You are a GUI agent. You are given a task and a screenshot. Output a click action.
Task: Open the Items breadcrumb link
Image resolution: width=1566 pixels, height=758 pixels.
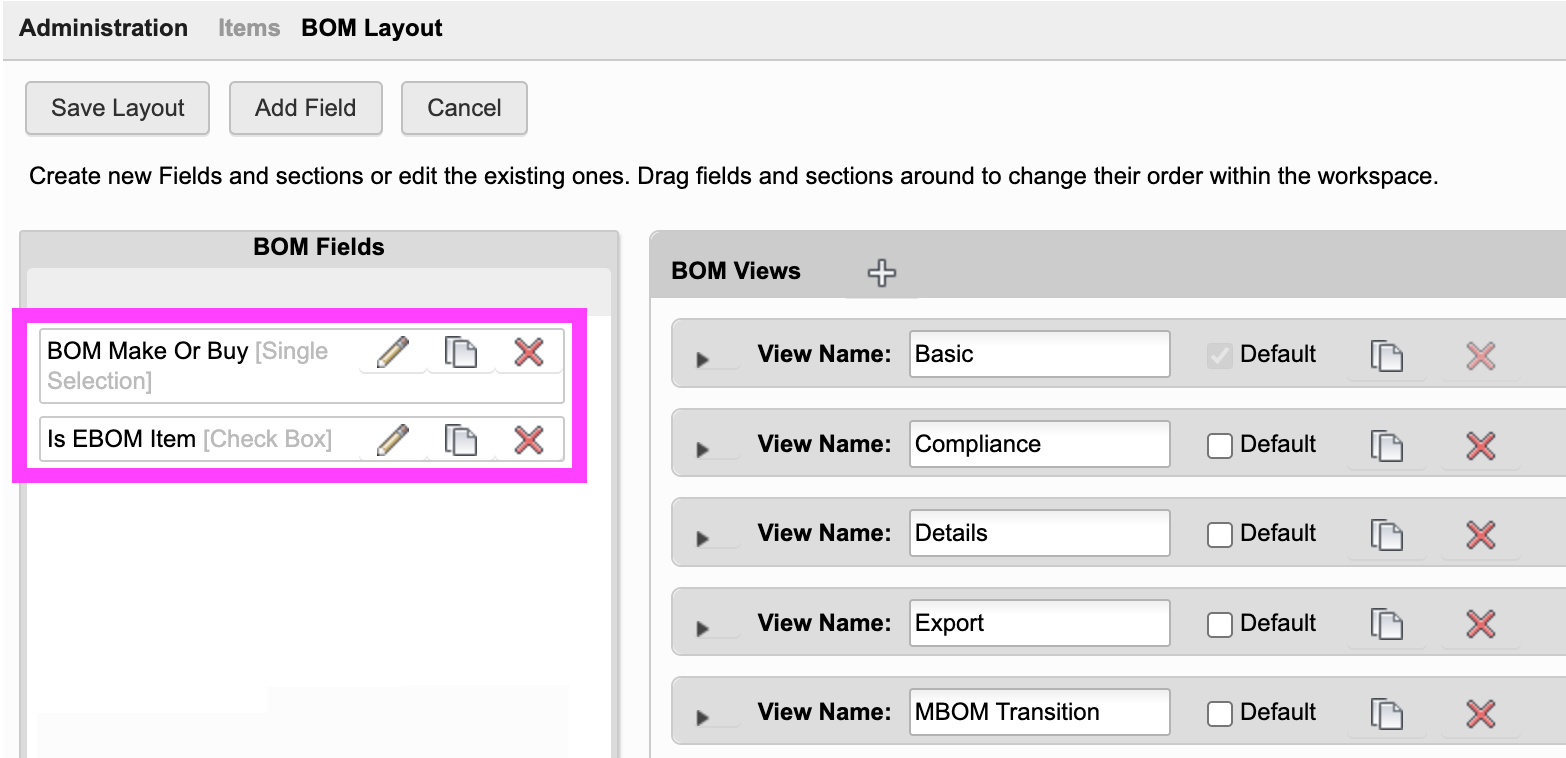(x=249, y=28)
